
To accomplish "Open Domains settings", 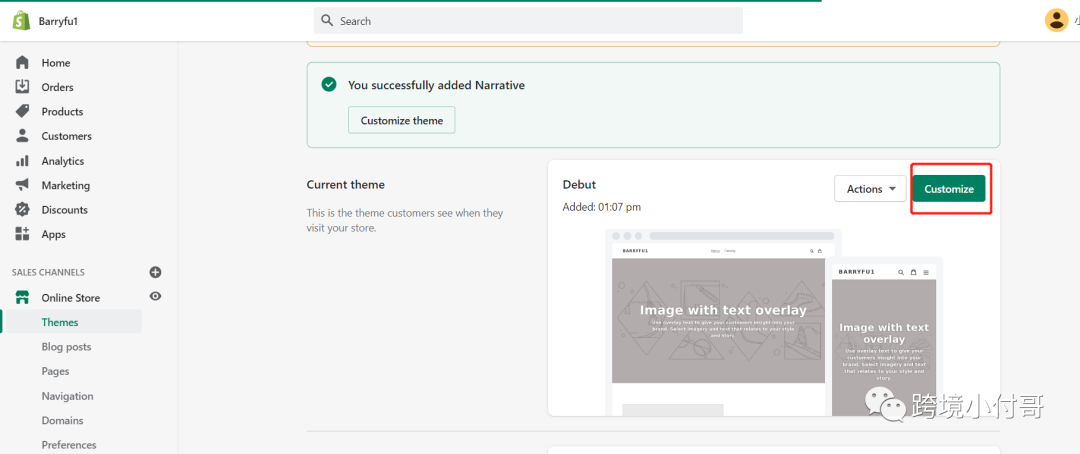I will (x=62, y=420).
